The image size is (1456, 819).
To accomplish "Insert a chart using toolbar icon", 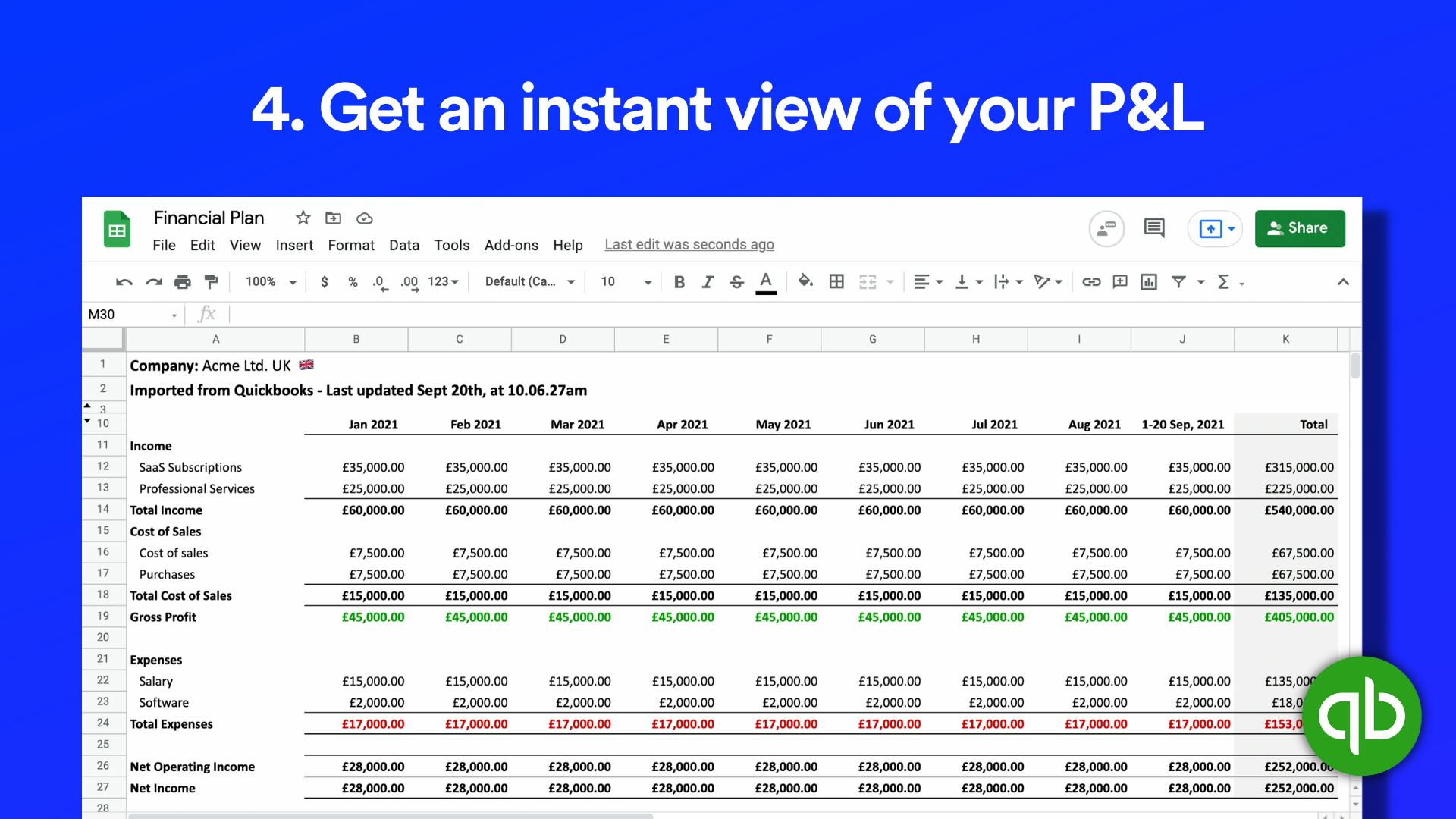I will (x=1148, y=281).
